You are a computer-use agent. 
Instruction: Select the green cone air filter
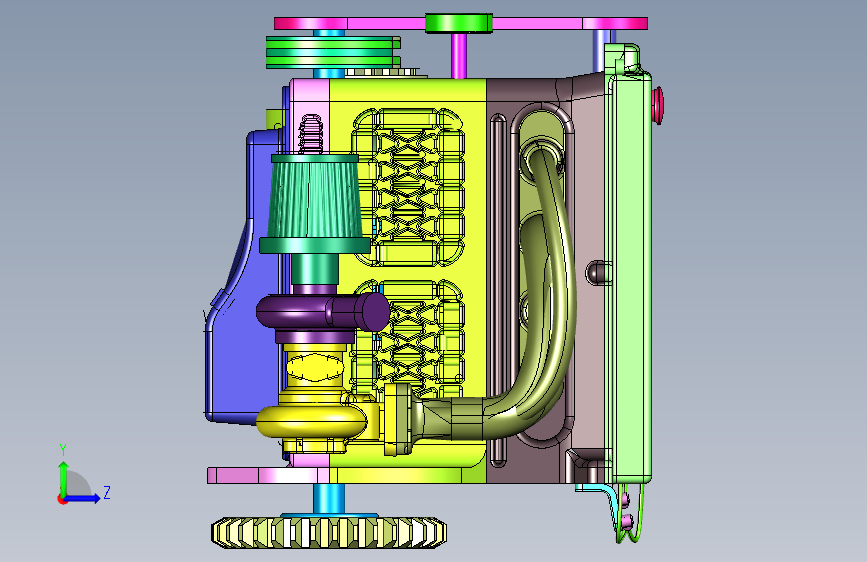(315, 204)
